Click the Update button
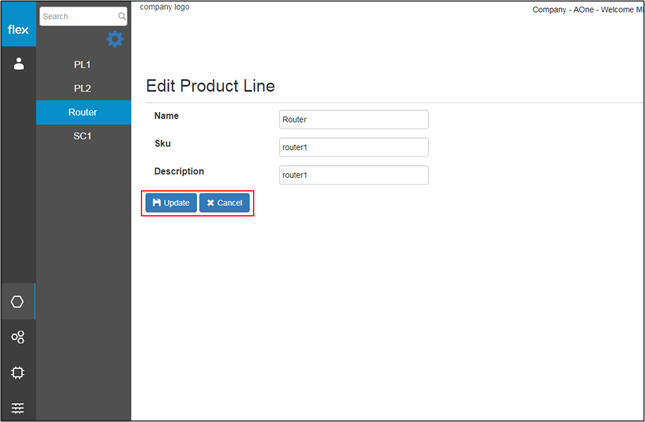The width and height of the screenshot is (645, 422). coord(171,203)
